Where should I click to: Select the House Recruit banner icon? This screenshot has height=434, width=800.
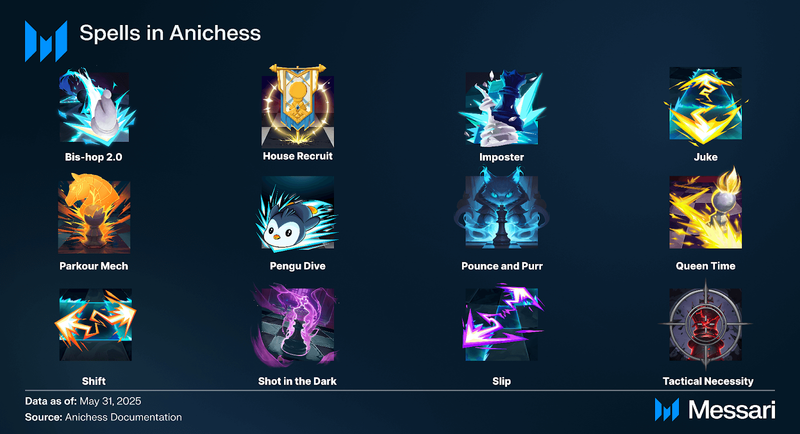[297, 106]
